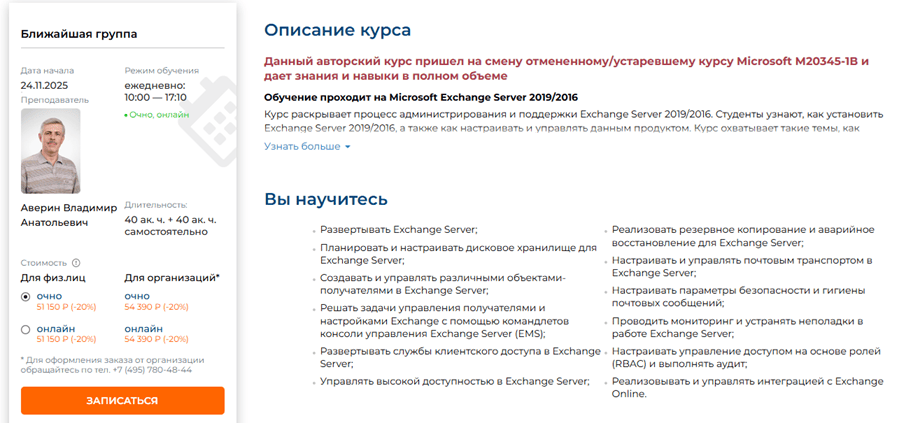906x423 pixels.
Task: Click the start date 24.11.2025
Action: pos(44,86)
